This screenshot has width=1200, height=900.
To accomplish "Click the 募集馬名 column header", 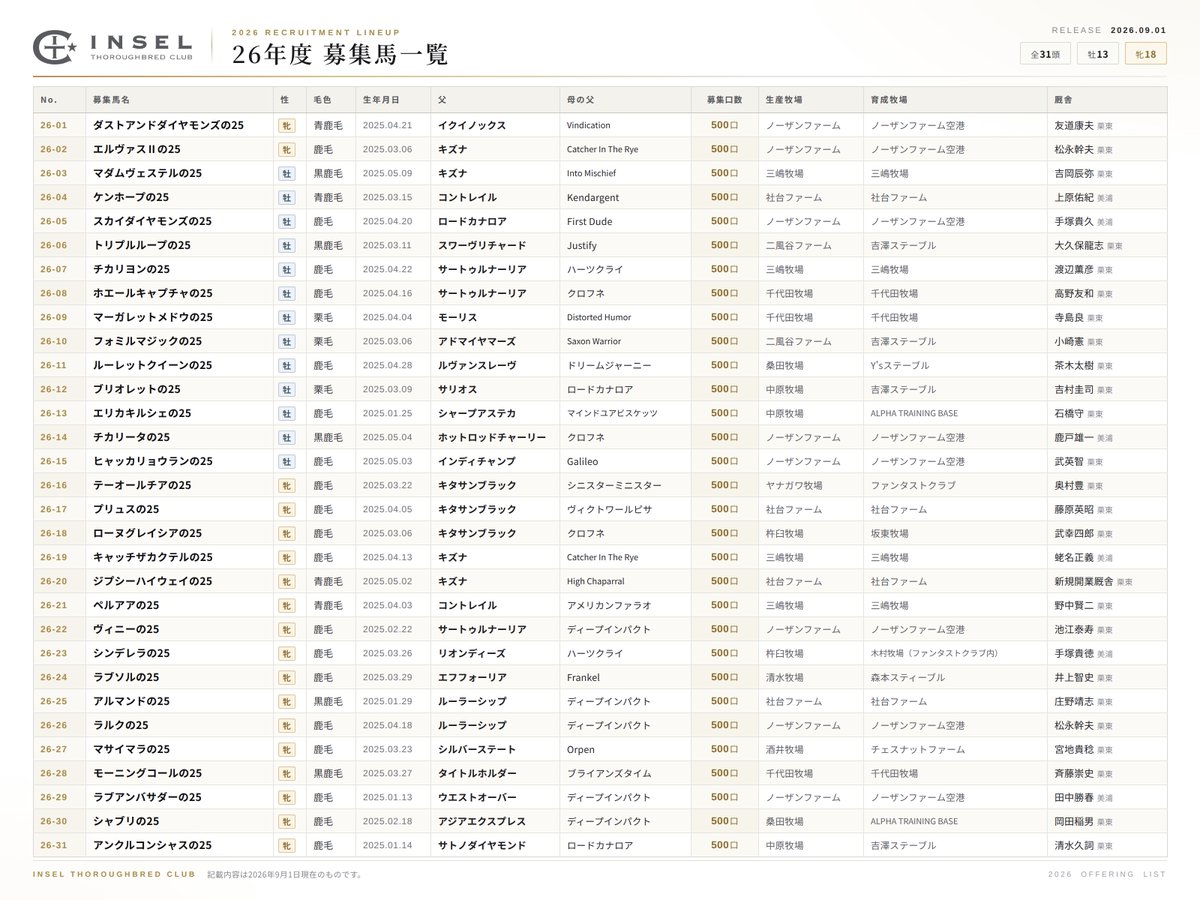I will coord(111,100).
